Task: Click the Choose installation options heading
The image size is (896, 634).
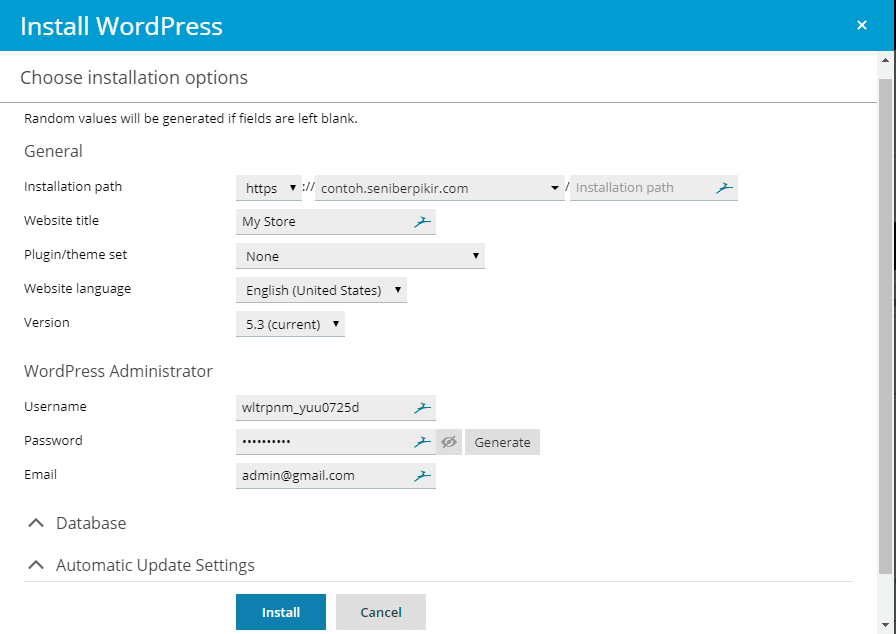Action: coord(134,77)
